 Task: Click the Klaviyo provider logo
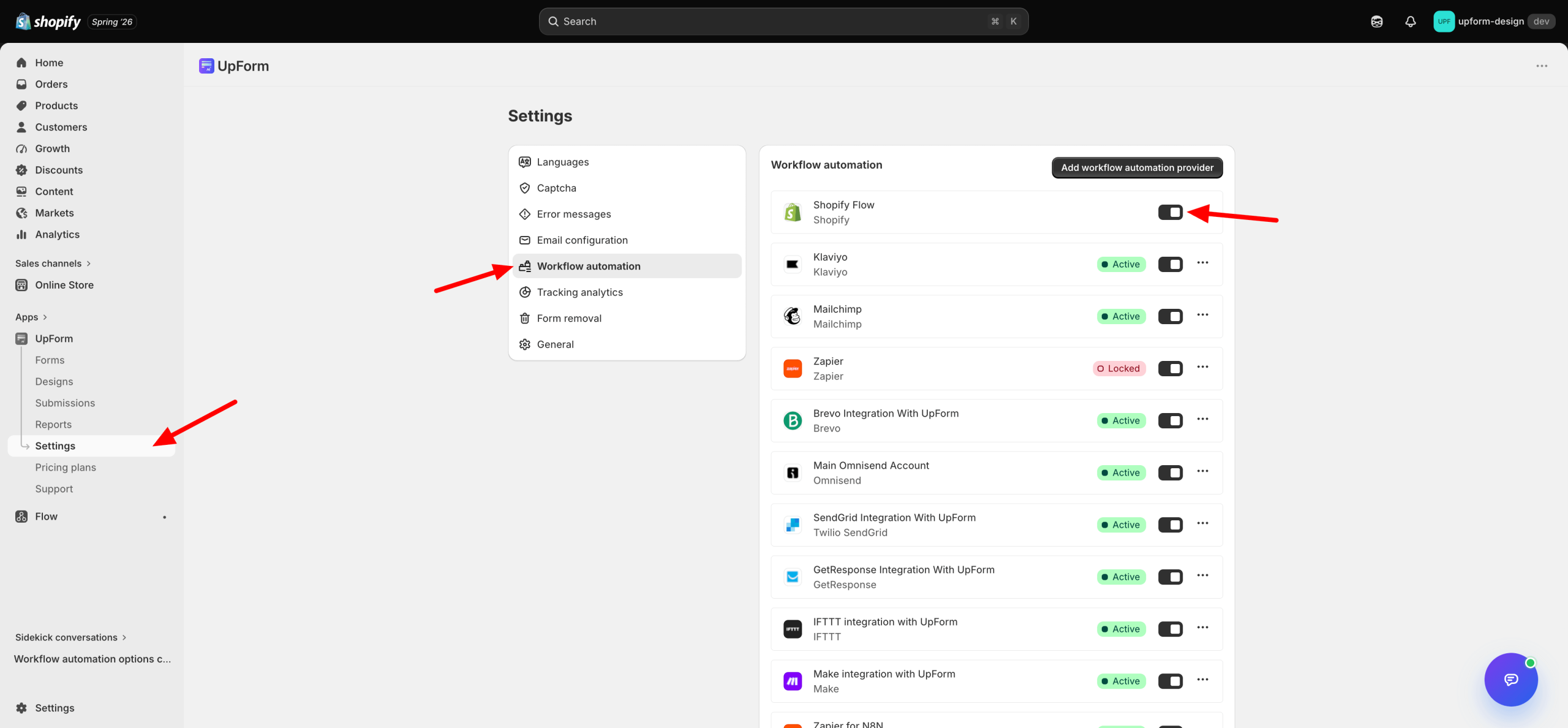[793, 265]
